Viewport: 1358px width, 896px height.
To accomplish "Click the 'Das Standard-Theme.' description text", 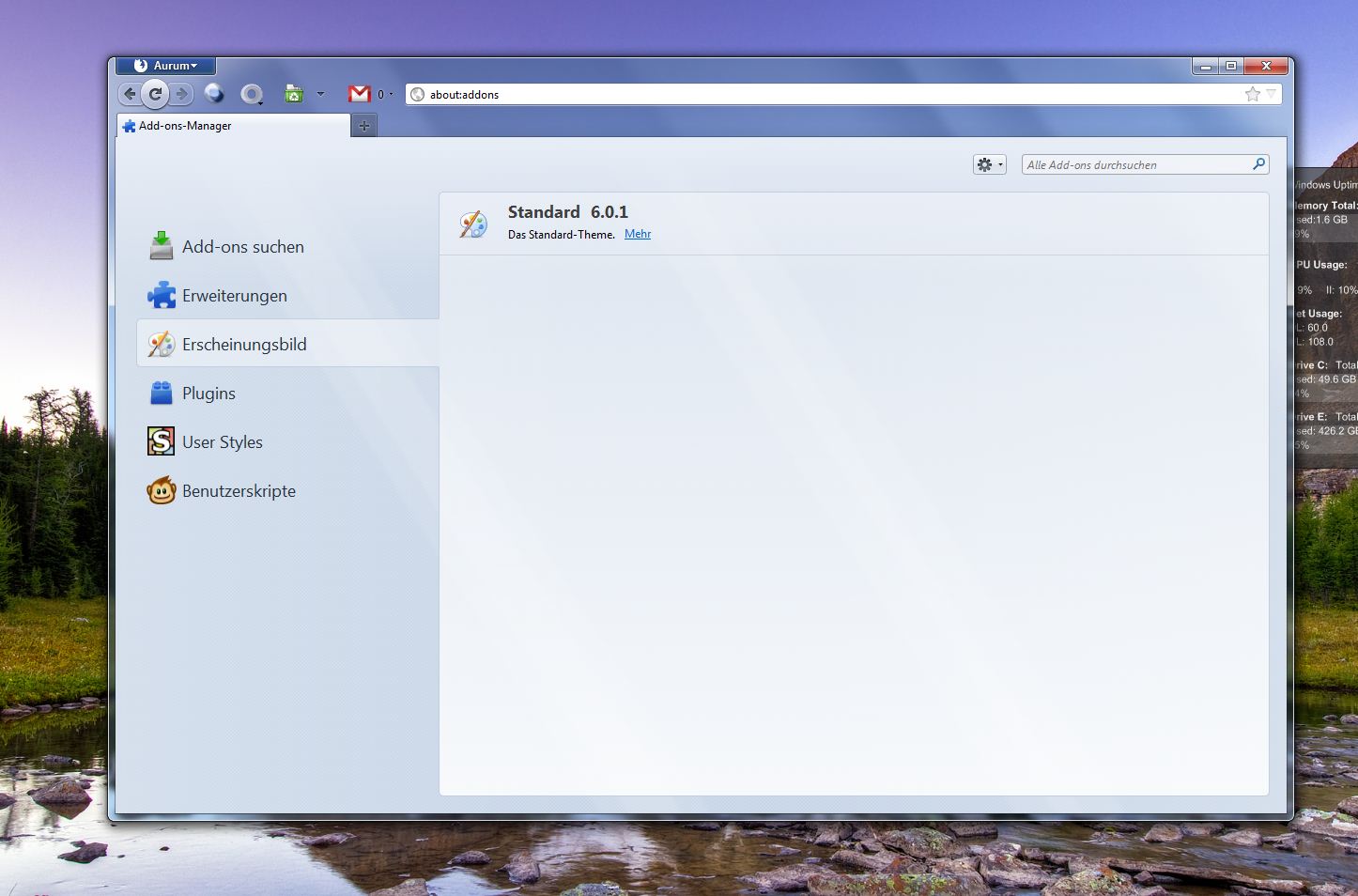I will point(562,235).
